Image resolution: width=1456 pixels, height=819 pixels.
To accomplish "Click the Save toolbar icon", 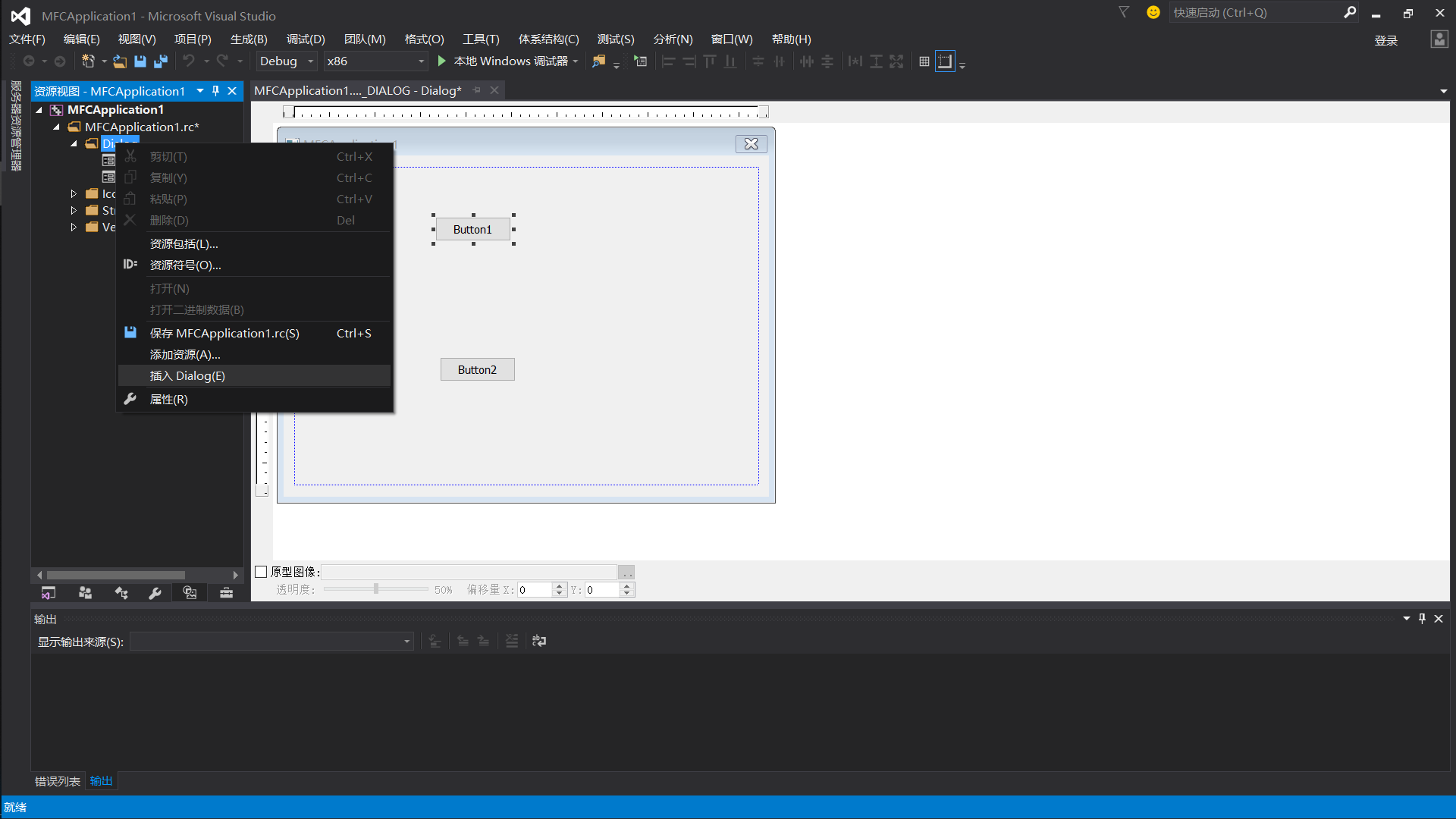I will point(140,61).
